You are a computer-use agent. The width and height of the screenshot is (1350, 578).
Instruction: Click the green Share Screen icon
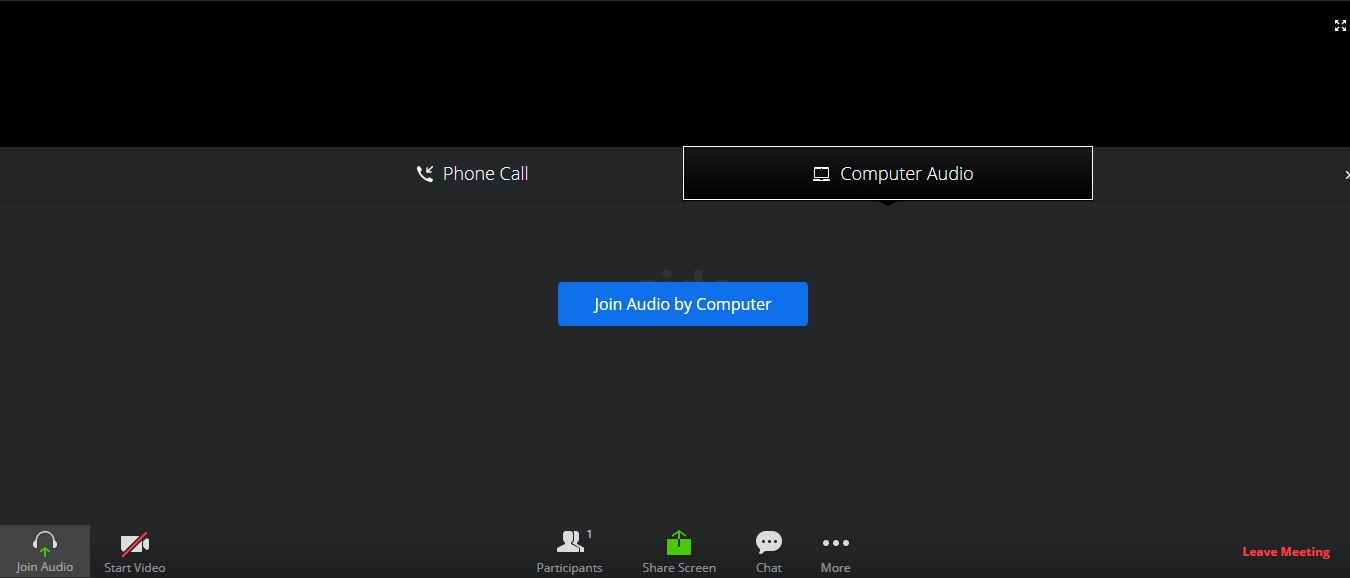click(x=679, y=543)
